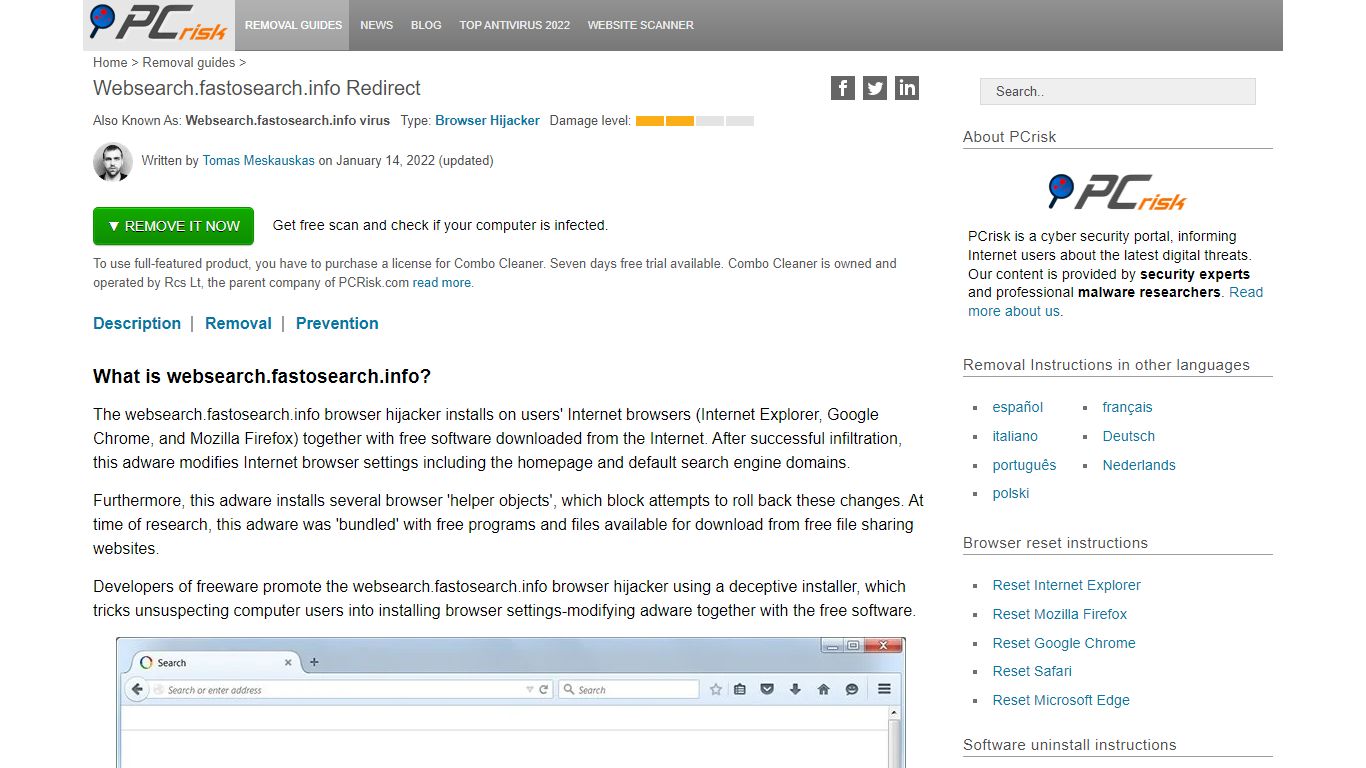
Task: Click the 'Websearch.fastosearch.info Redirect' page title
Action: coord(257,88)
